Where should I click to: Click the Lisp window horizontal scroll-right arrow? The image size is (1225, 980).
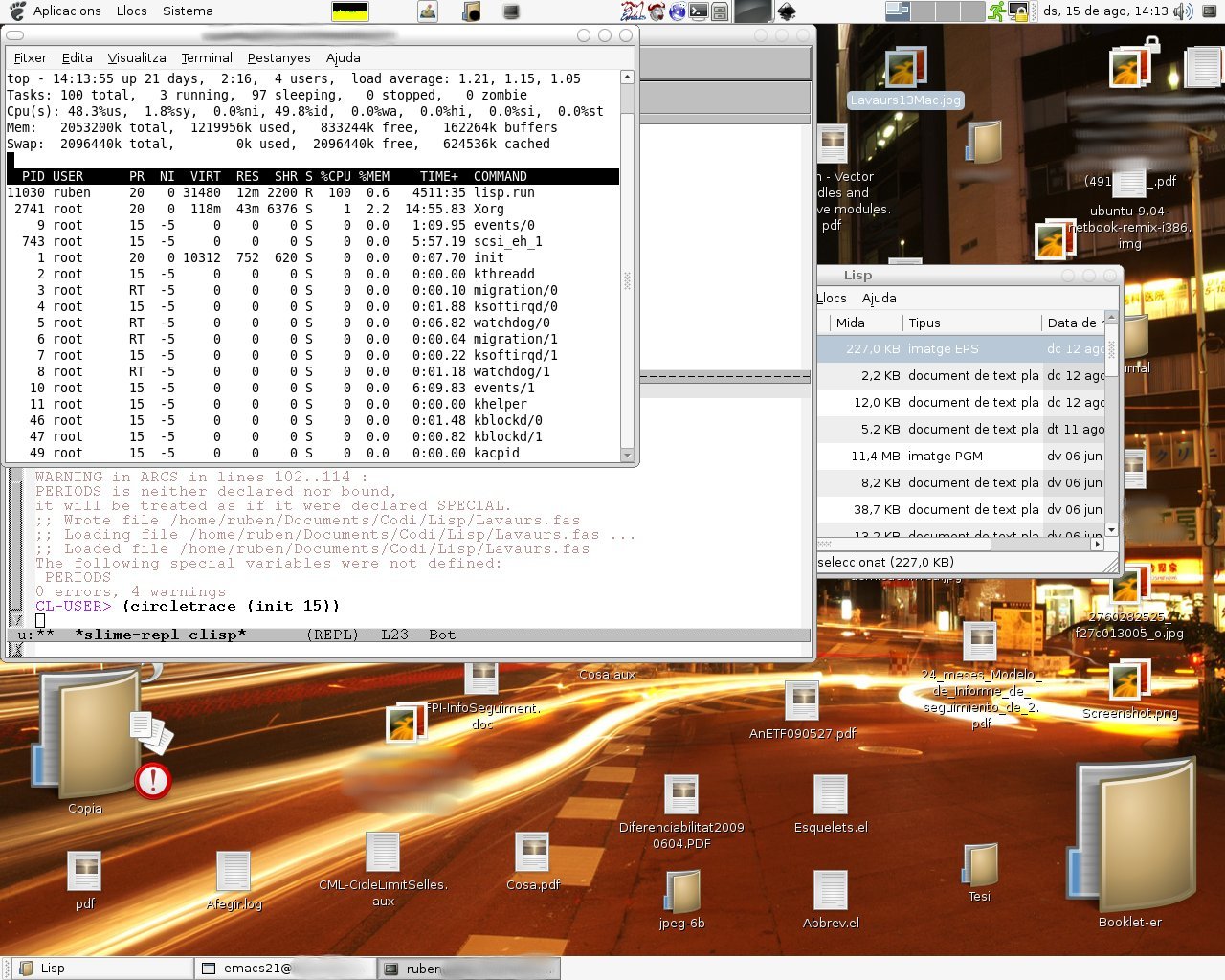pyautogui.click(x=1098, y=544)
